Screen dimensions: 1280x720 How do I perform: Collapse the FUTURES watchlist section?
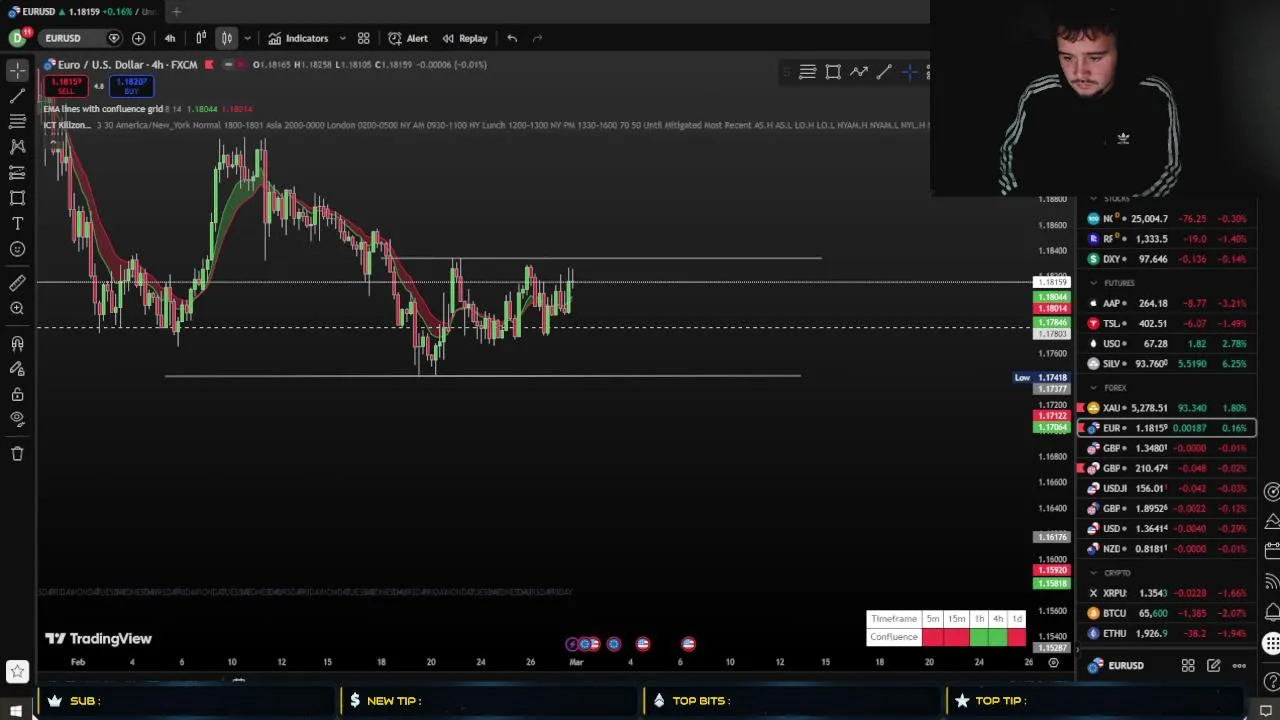pyautogui.click(x=1093, y=283)
